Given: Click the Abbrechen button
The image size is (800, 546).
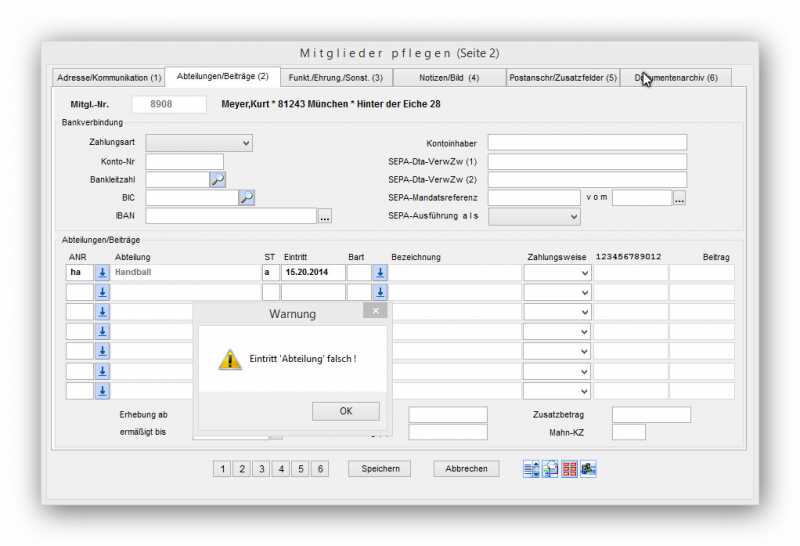Looking at the screenshot, I should pyautogui.click(x=466, y=469).
